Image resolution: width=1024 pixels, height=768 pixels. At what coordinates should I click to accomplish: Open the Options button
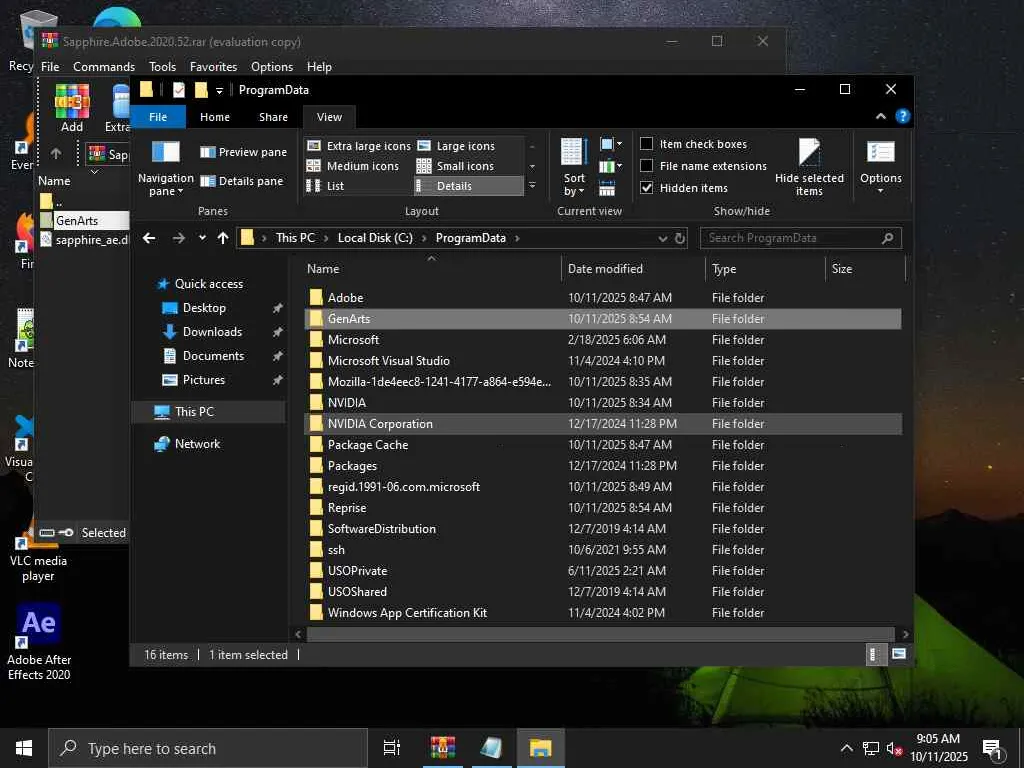[880, 167]
